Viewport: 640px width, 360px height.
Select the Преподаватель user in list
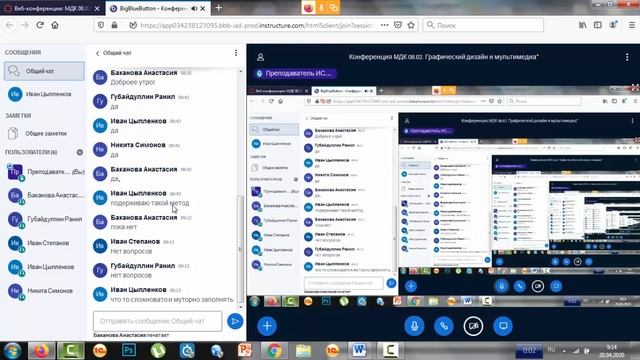pos(45,172)
